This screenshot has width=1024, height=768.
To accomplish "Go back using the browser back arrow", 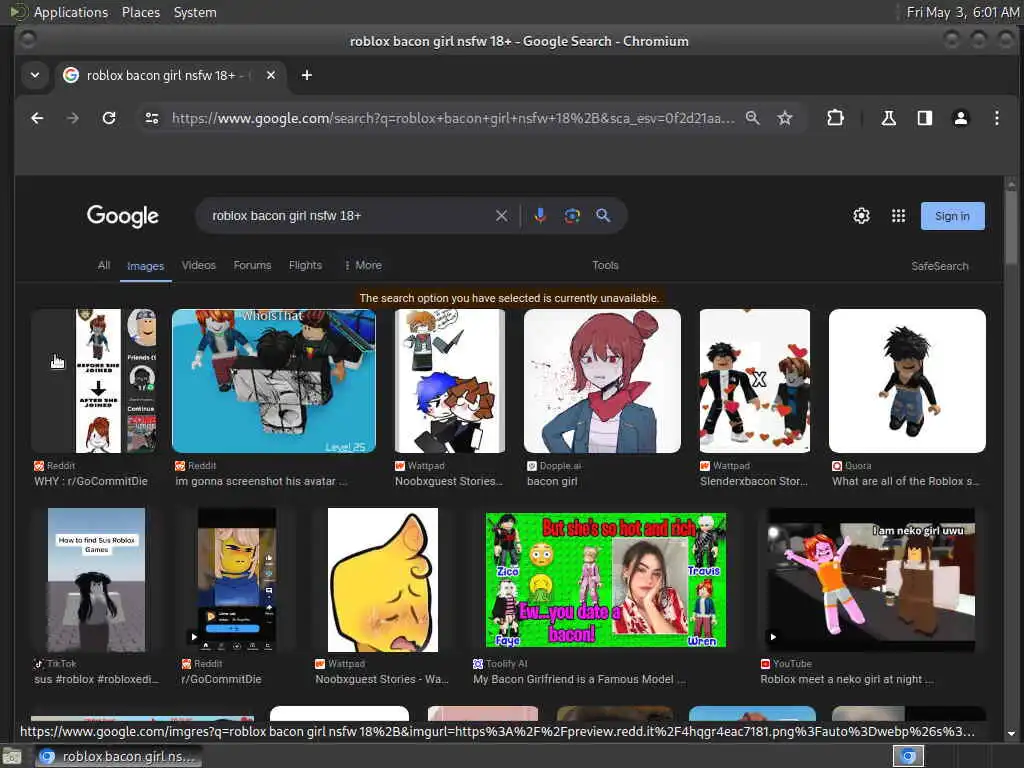I will click(x=37, y=118).
